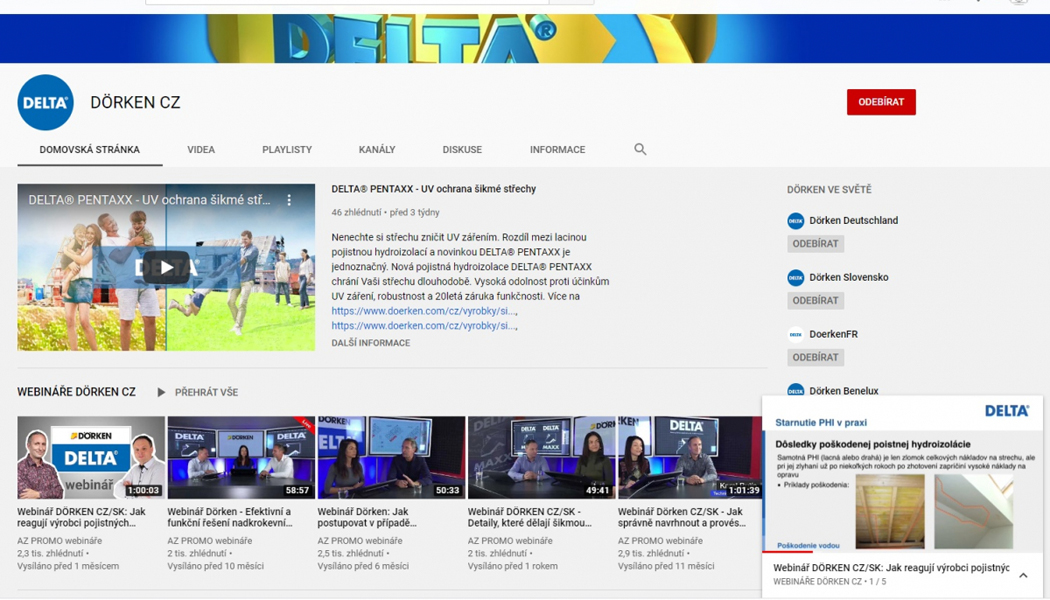
Task: Open 'Efektivní a funkční řešení nadkrokevní' title
Action: 230,517
